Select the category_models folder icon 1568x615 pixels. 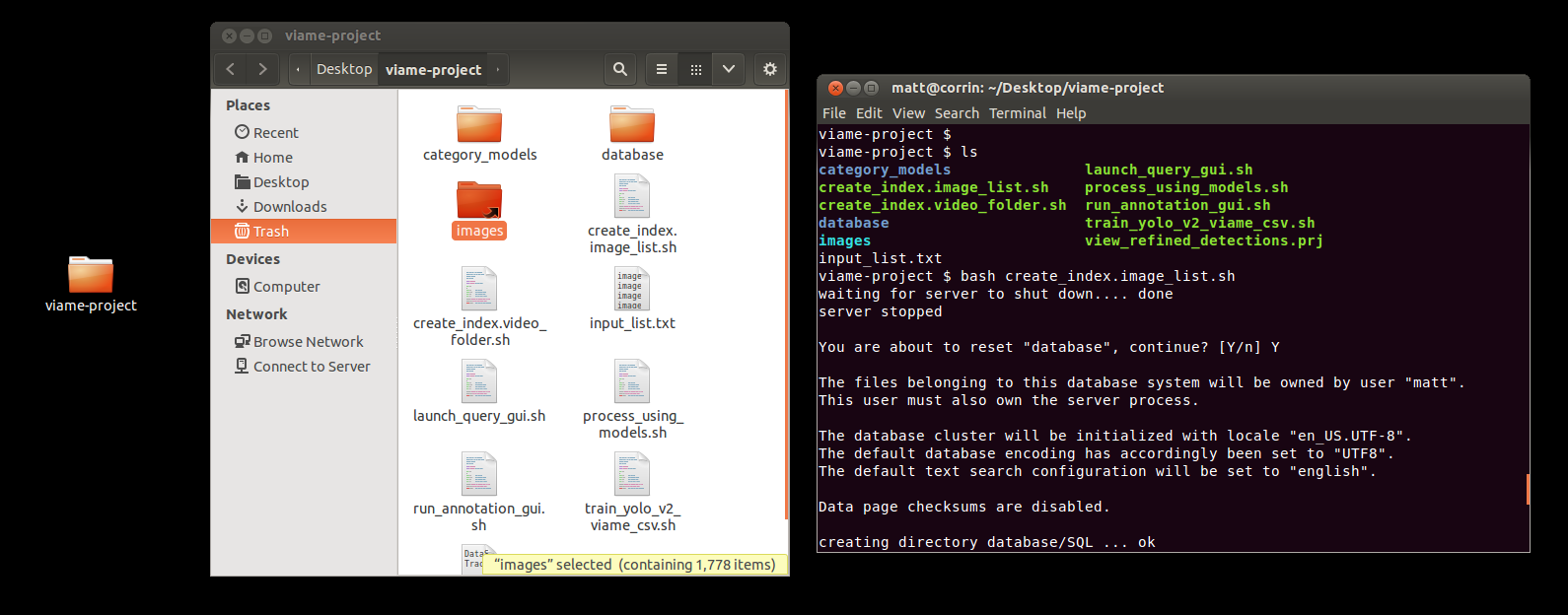click(479, 125)
